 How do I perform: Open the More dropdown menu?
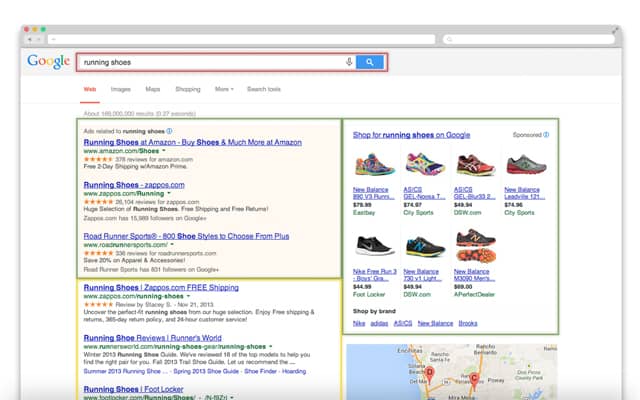[x=224, y=89]
